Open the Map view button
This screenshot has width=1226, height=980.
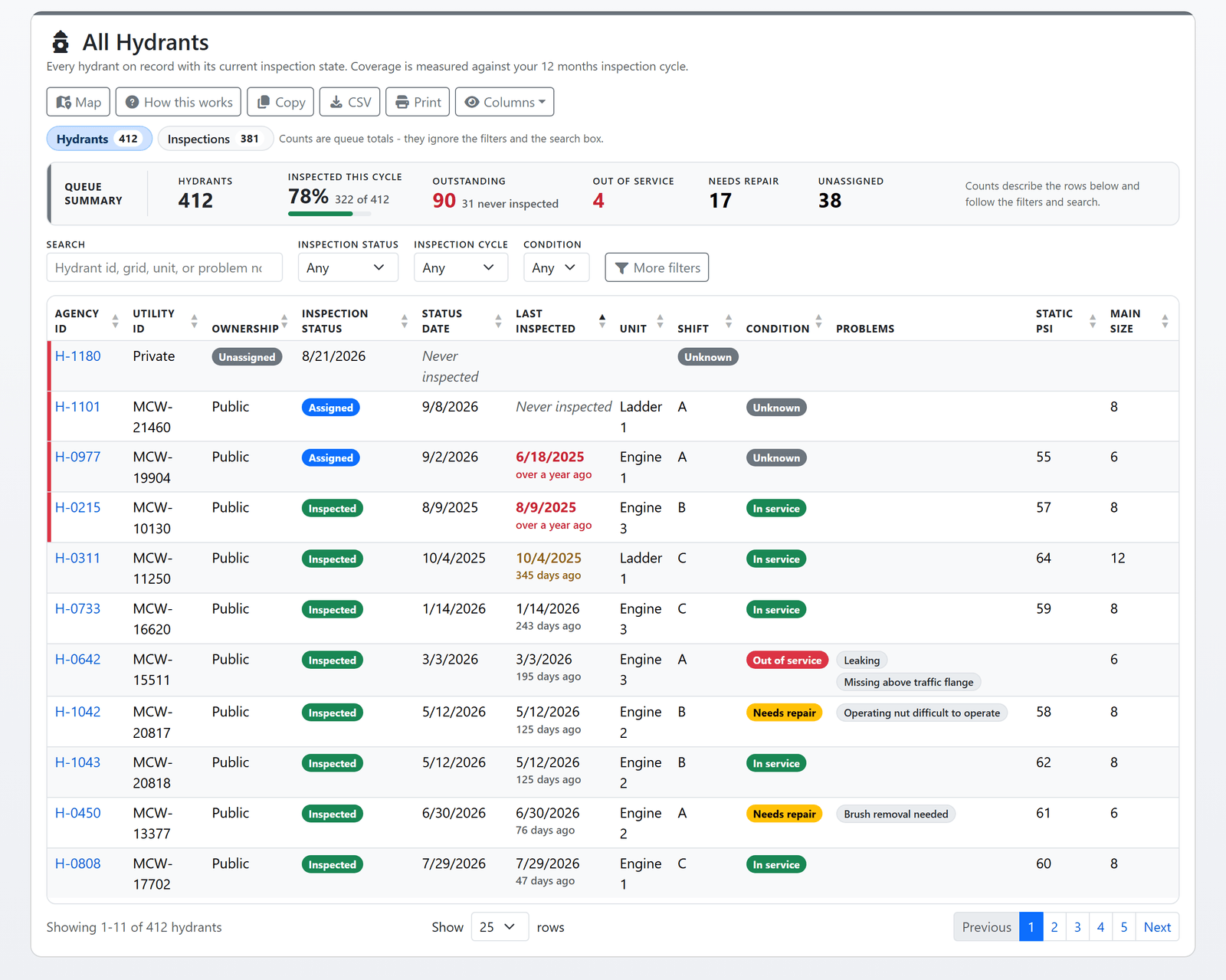78,102
